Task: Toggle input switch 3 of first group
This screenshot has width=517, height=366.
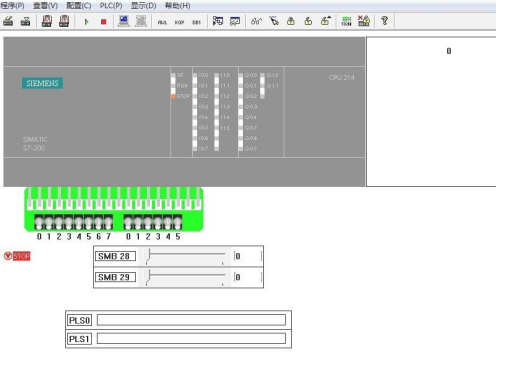Action: pyautogui.click(x=69, y=222)
